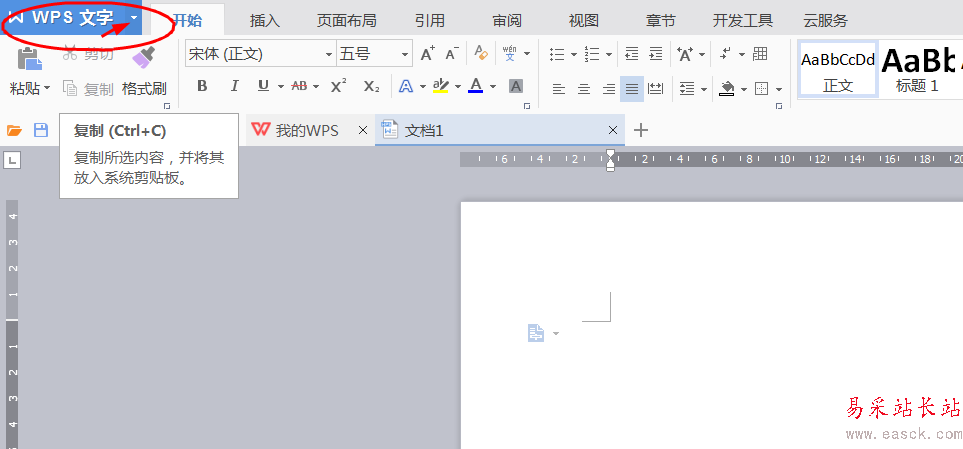
Task: Save document using the floppy disk icon
Action: click(41, 130)
